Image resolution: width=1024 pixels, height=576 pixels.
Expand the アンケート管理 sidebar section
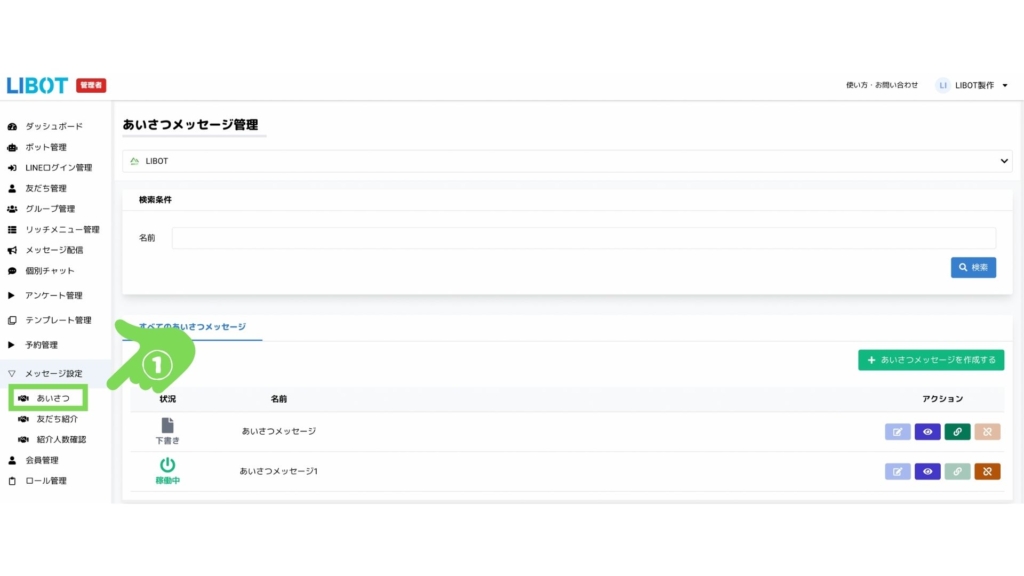click(53, 295)
